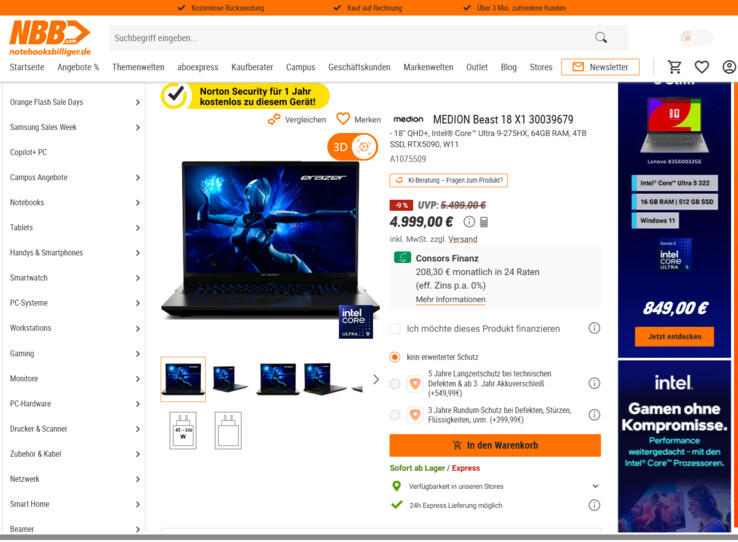Expand 'Verfügbarkeit in unseren Stores' dropdown
Image resolution: width=738 pixels, height=542 pixels.
595,486
